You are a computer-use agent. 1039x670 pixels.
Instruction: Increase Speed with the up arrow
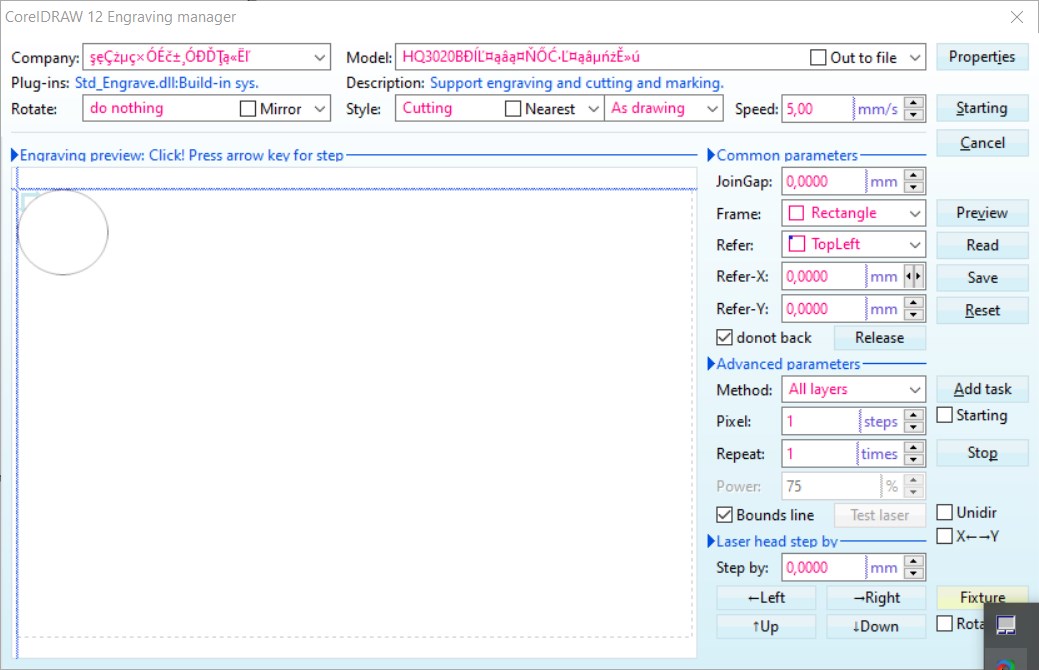(914, 102)
